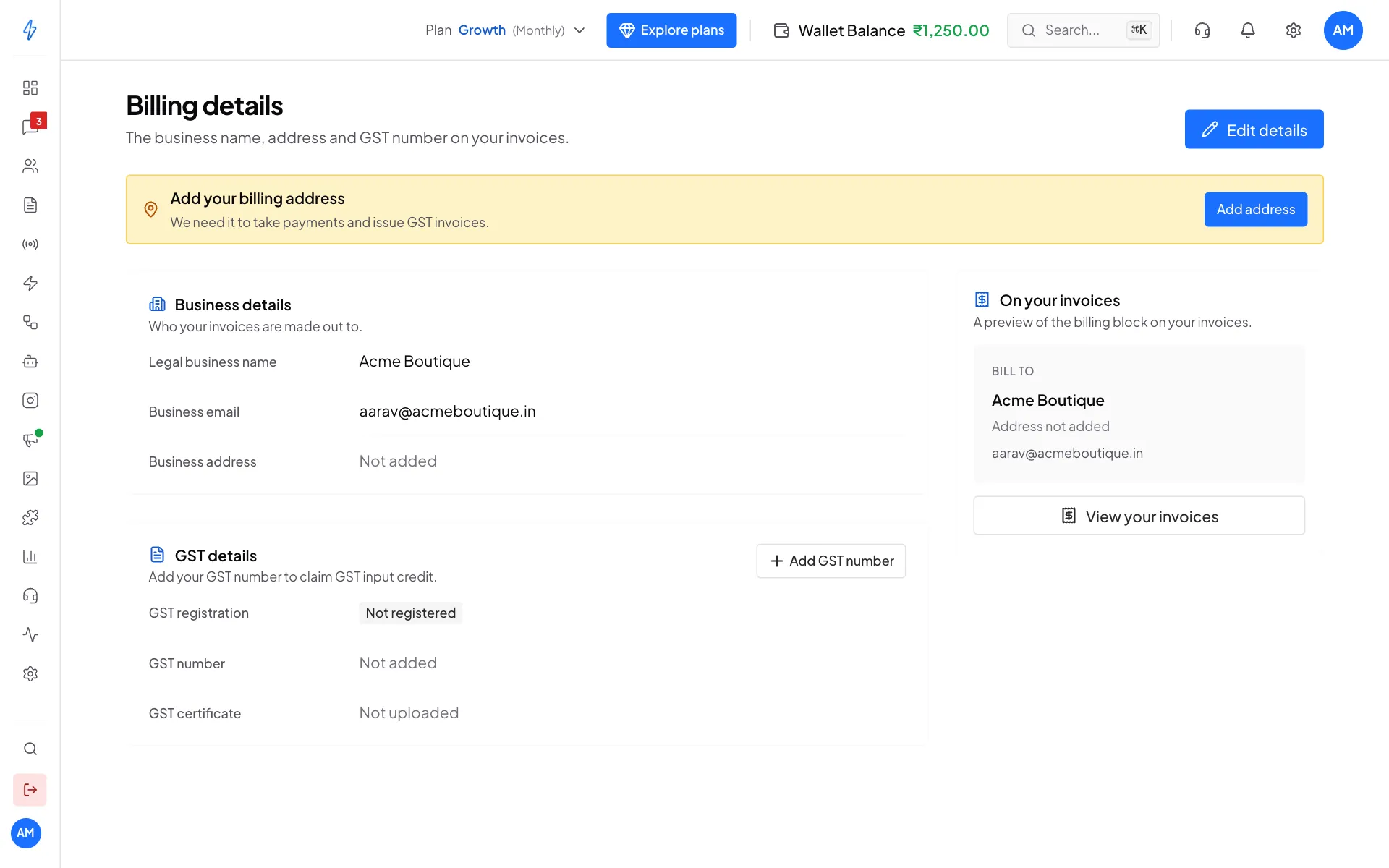Click the Edit details button

(x=1254, y=129)
